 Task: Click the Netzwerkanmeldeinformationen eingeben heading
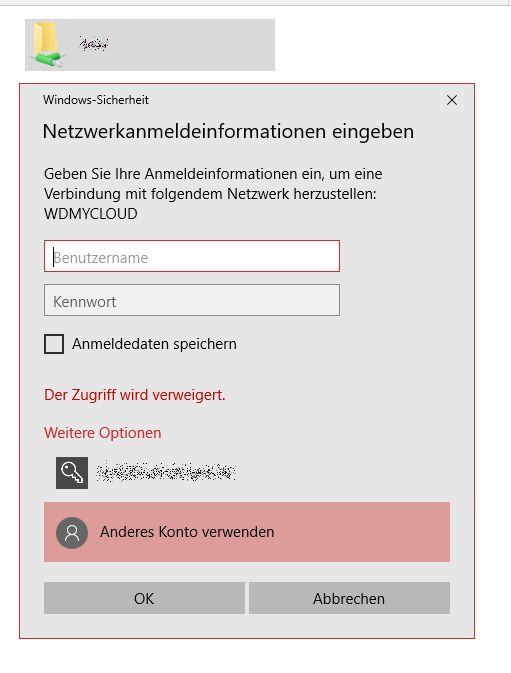[x=228, y=131]
